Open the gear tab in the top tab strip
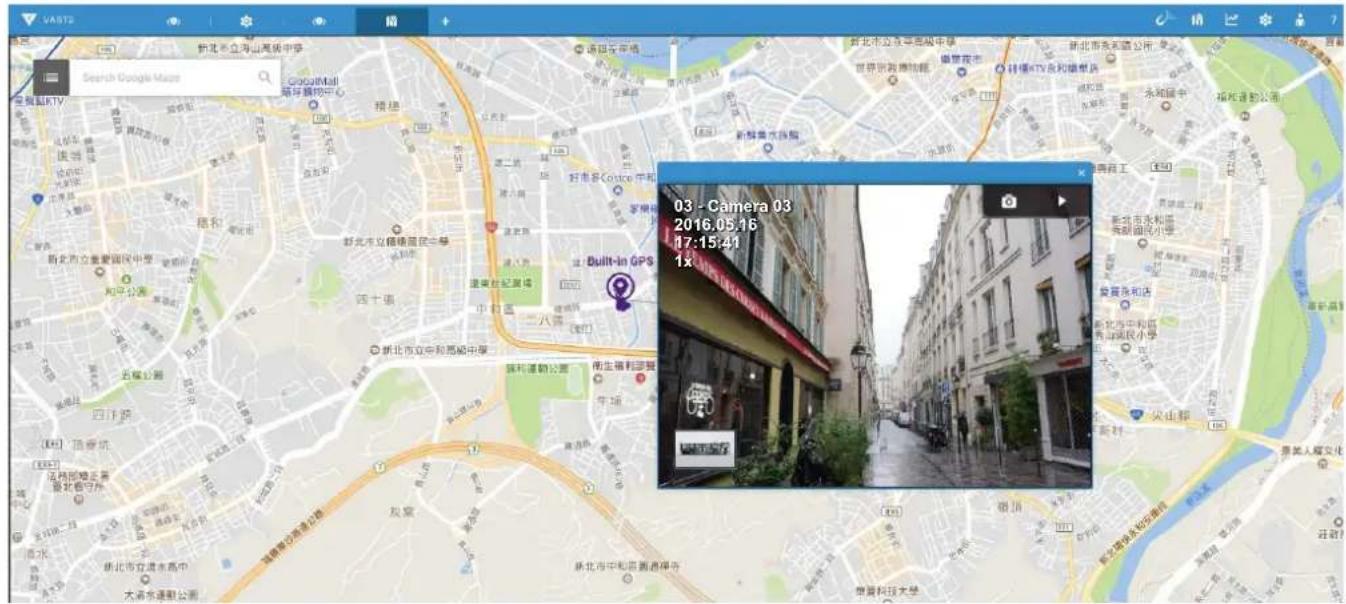This screenshot has width=1346, height=604. tap(247, 21)
